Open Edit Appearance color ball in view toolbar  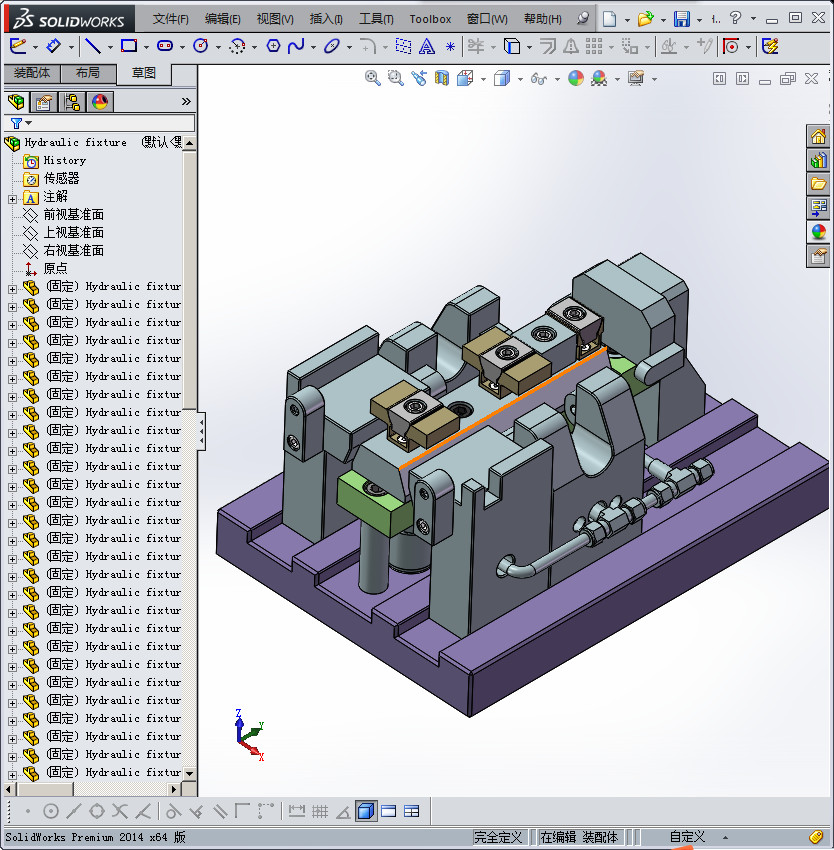[x=576, y=79]
